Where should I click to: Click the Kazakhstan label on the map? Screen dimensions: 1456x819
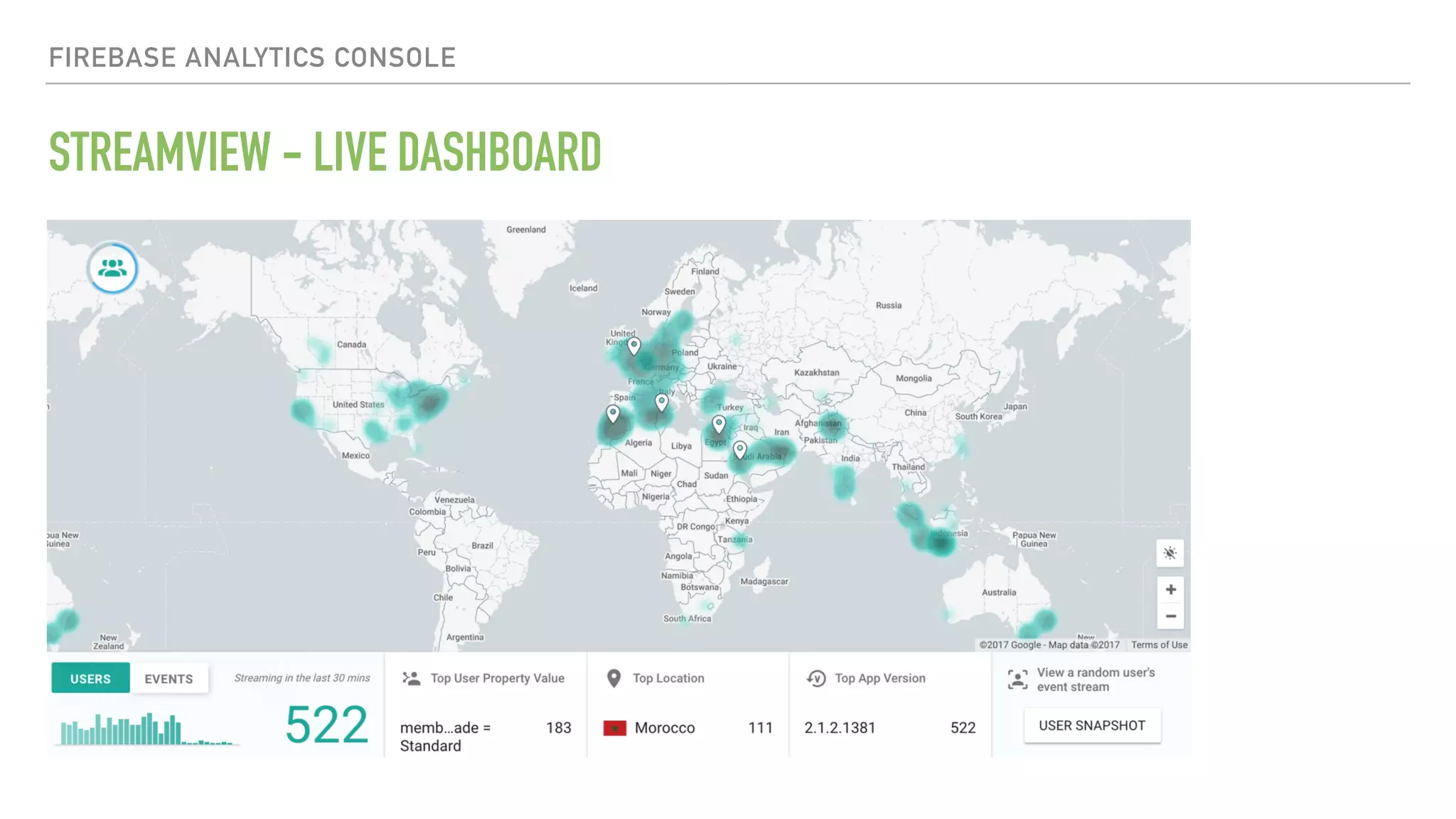pyautogui.click(x=816, y=373)
